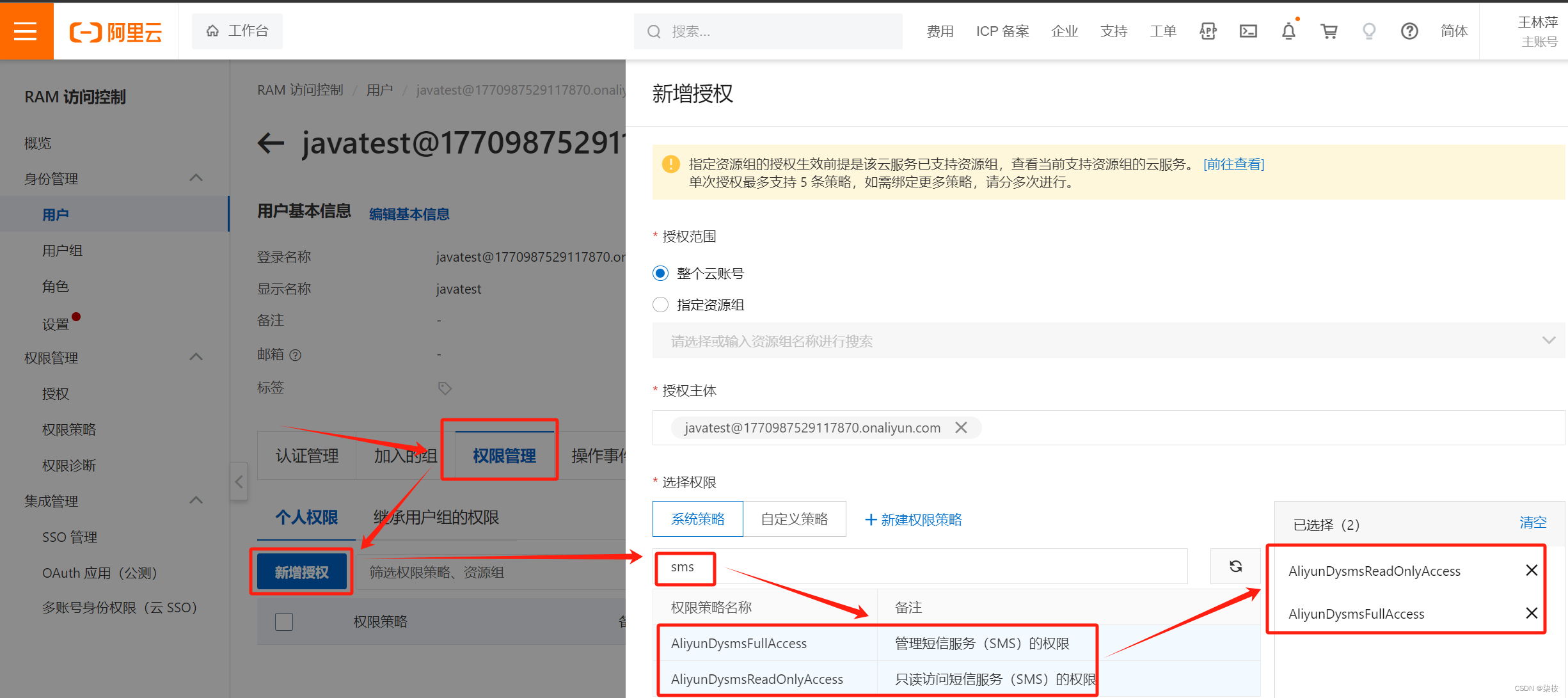Select the 继承用户组的权限 sub-tab
Viewport: 1568px width, 698px height.
coord(436,517)
